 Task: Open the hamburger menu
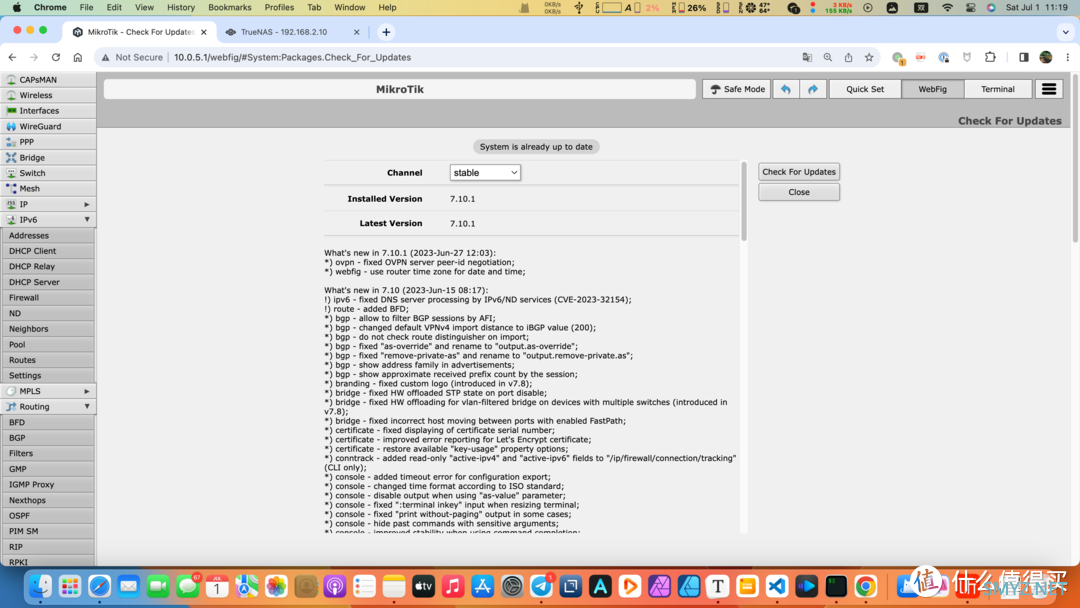point(1049,89)
